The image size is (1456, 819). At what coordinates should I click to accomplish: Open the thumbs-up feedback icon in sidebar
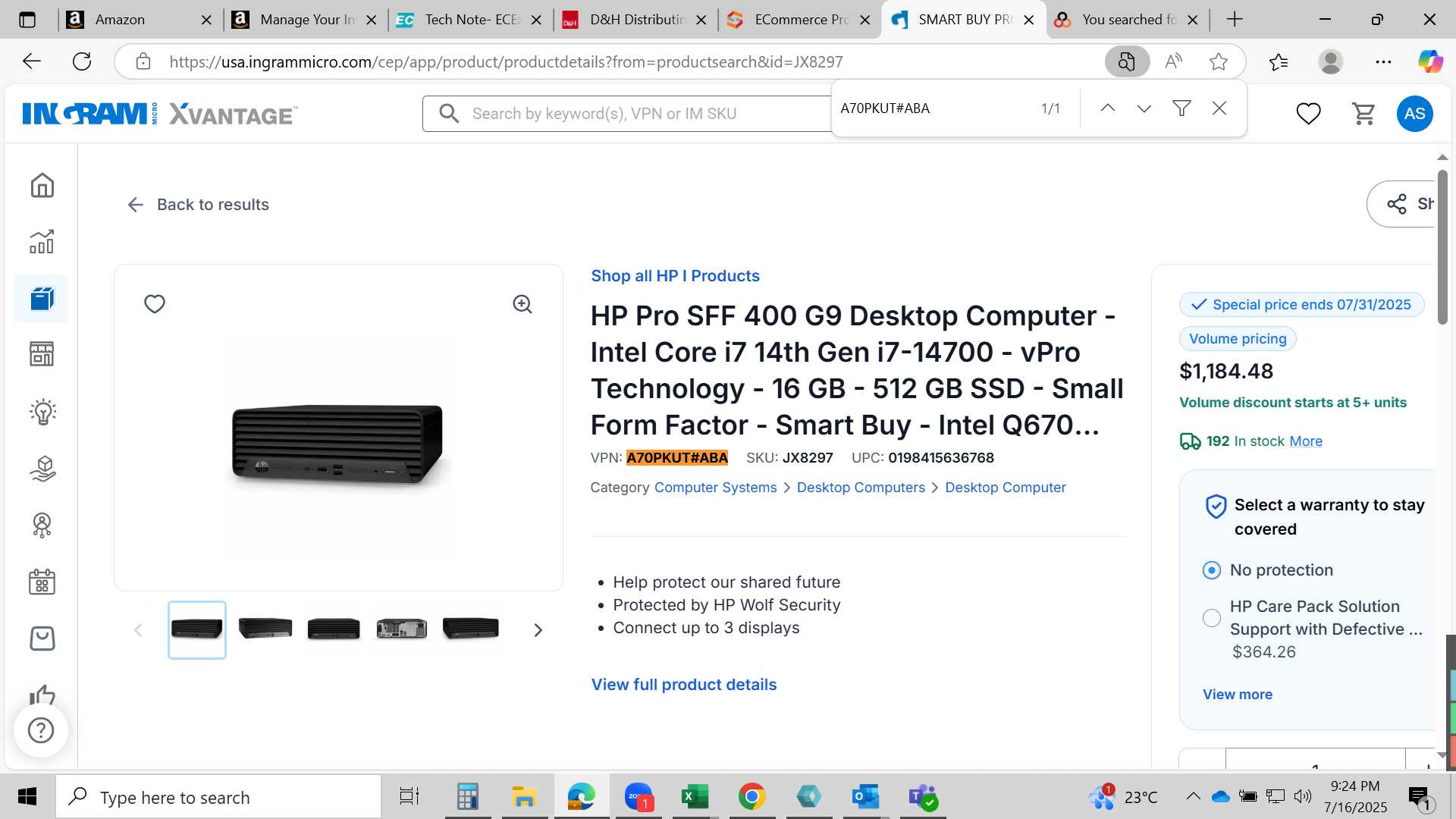[x=42, y=695]
